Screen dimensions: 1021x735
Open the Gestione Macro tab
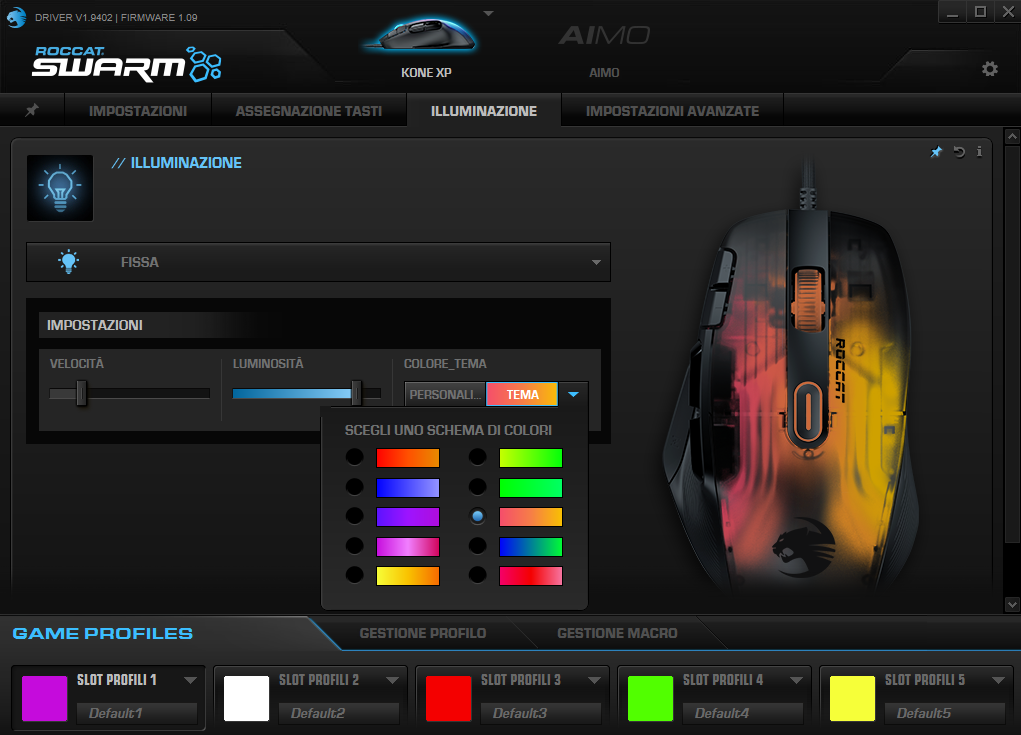pos(617,633)
